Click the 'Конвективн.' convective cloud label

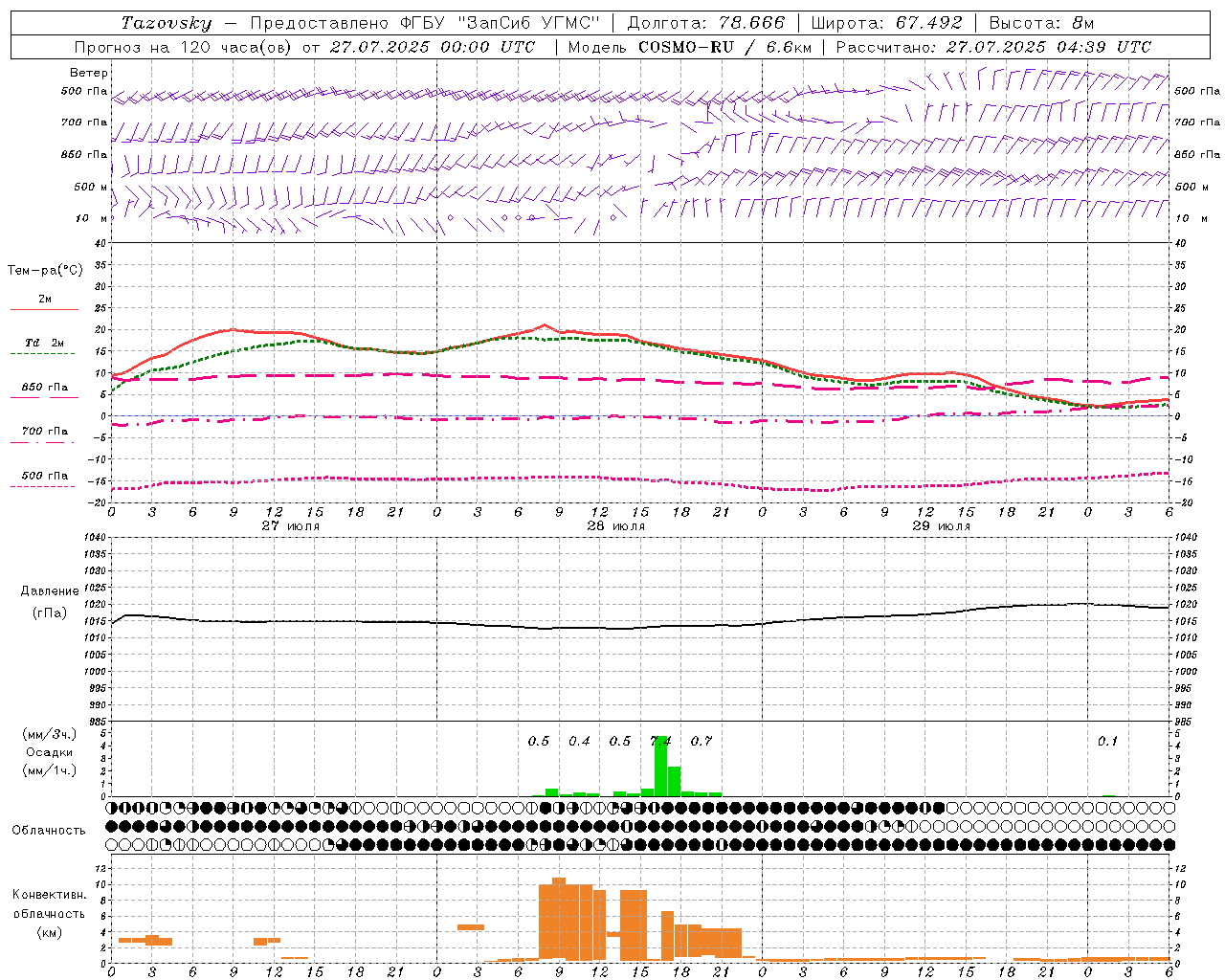[49, 895]
